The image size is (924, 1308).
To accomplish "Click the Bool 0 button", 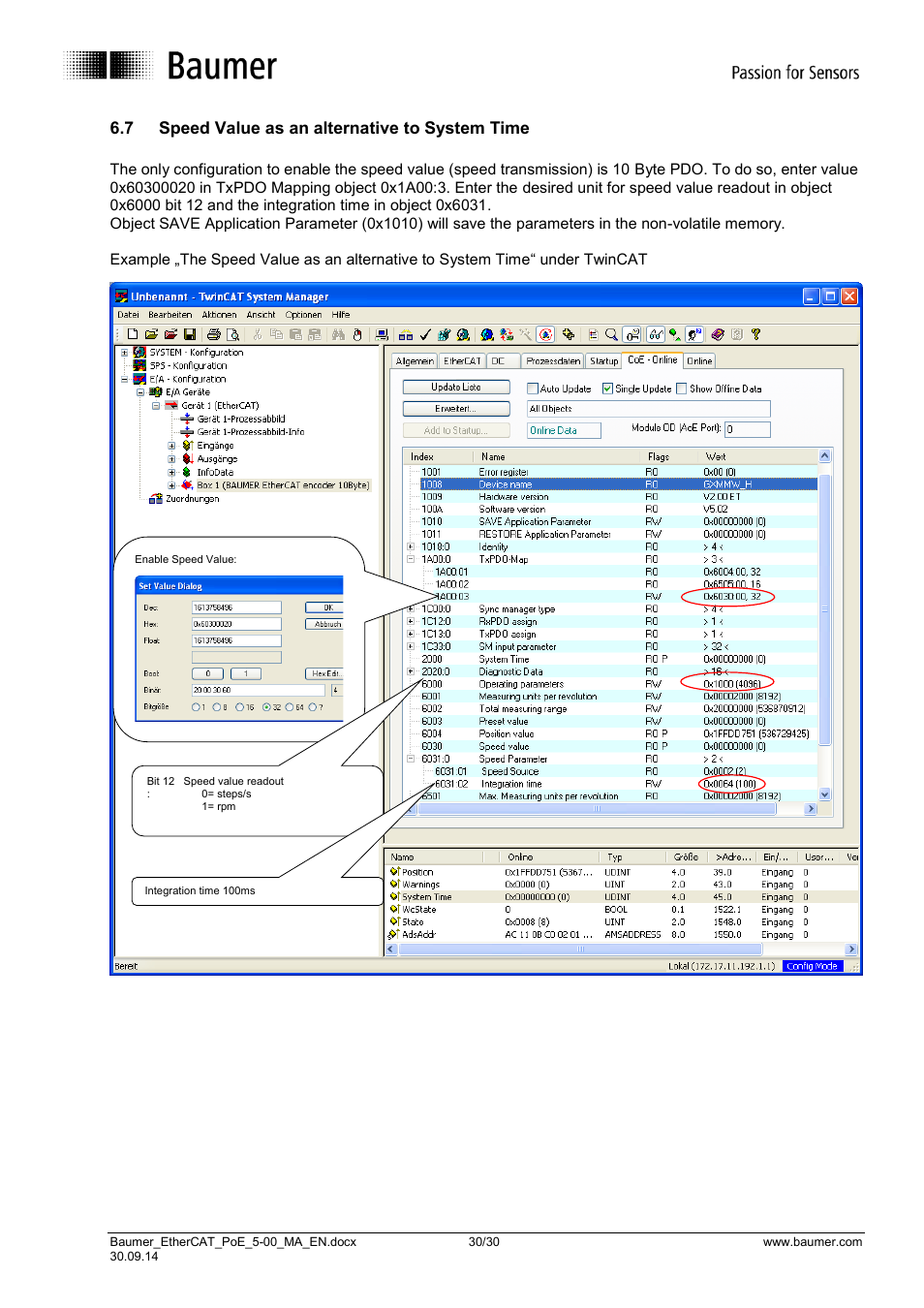I will pos(207,673).
